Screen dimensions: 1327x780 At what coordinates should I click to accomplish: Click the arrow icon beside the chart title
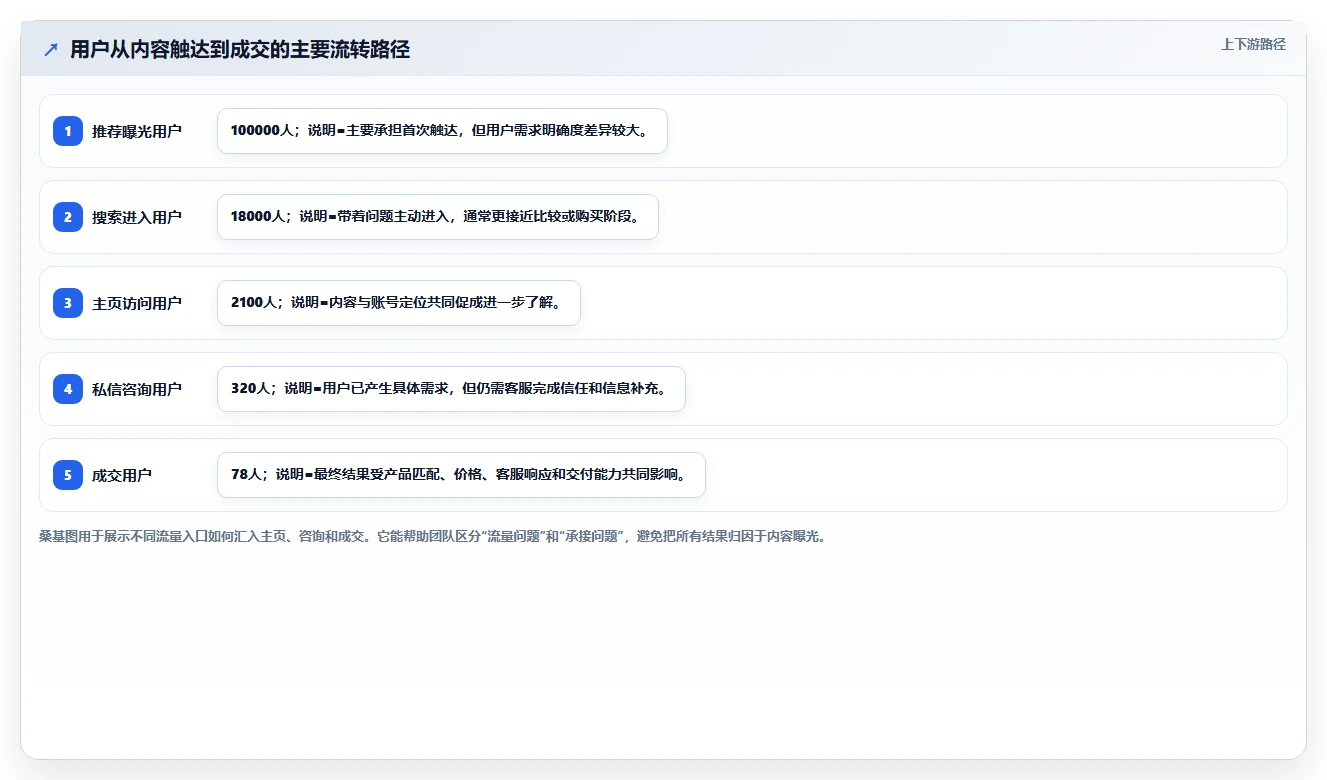click(51, 50)
